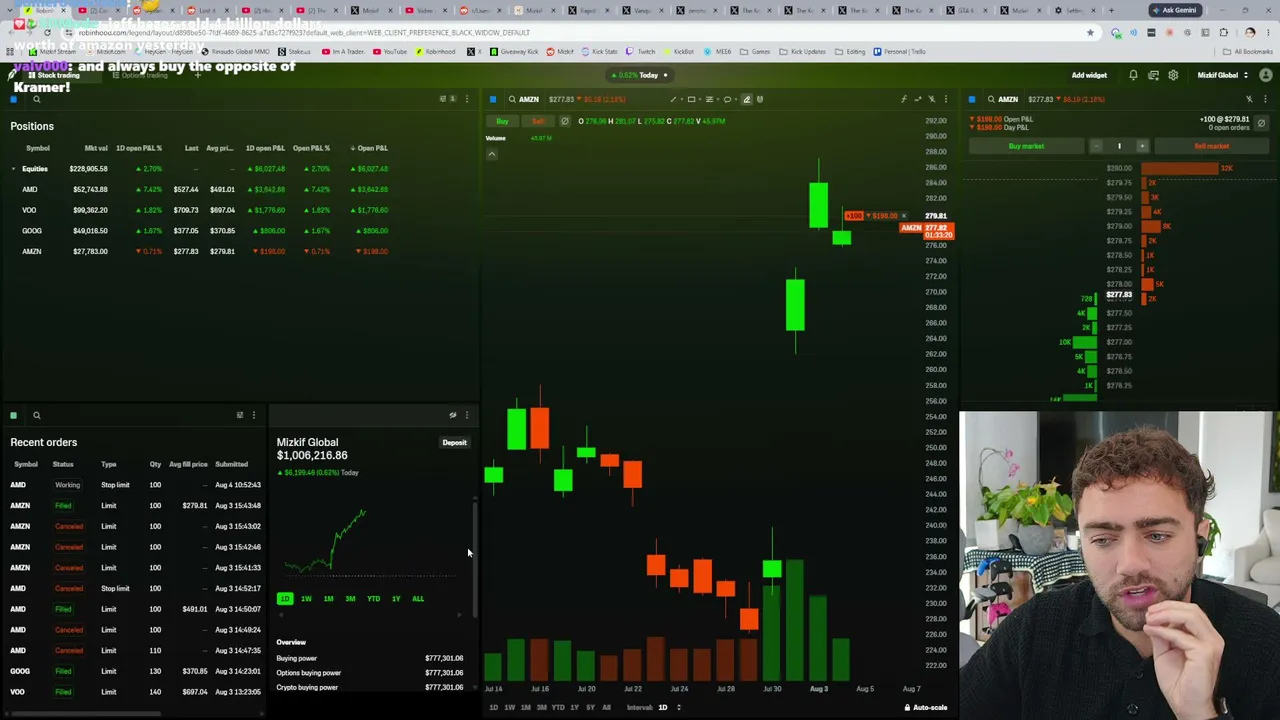Viewport: 1280px width, 720px height.
Task: Toggle trading tools icon in chart header
Action: click(931, 99)
